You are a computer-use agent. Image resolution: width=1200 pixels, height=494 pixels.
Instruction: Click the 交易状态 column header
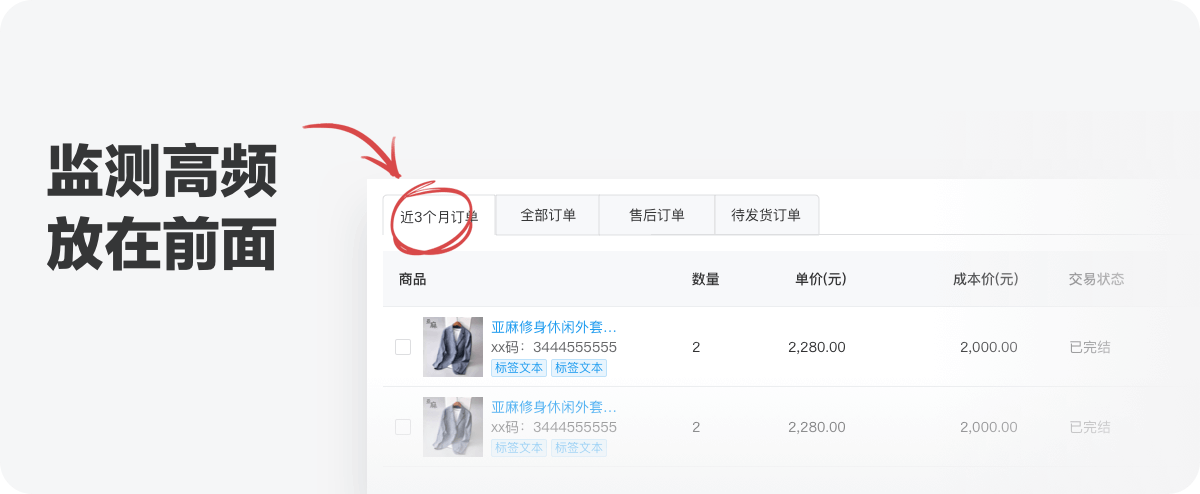(x=1097, y=279)
